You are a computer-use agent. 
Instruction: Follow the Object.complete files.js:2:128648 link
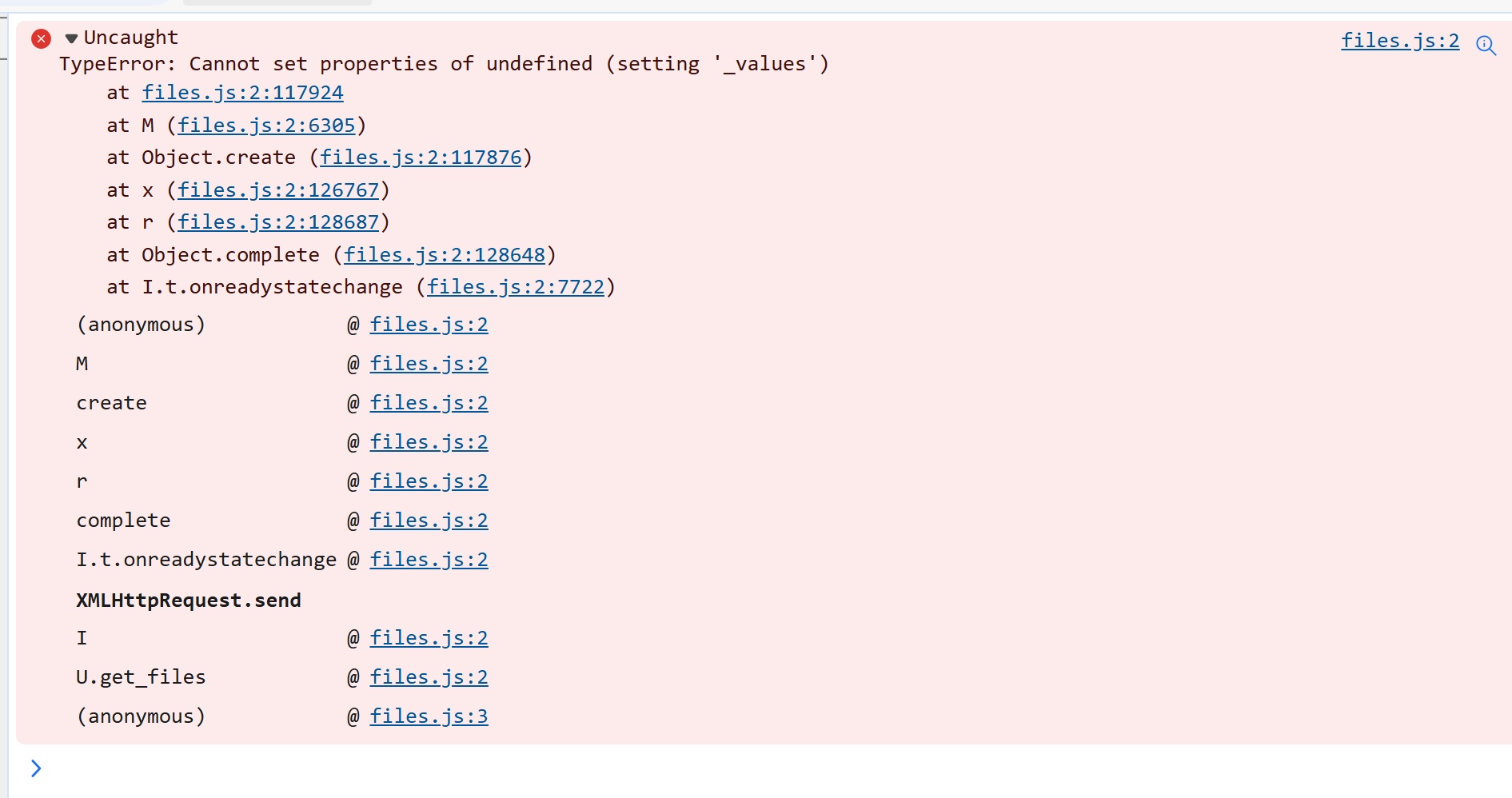[x=444, y=255]
